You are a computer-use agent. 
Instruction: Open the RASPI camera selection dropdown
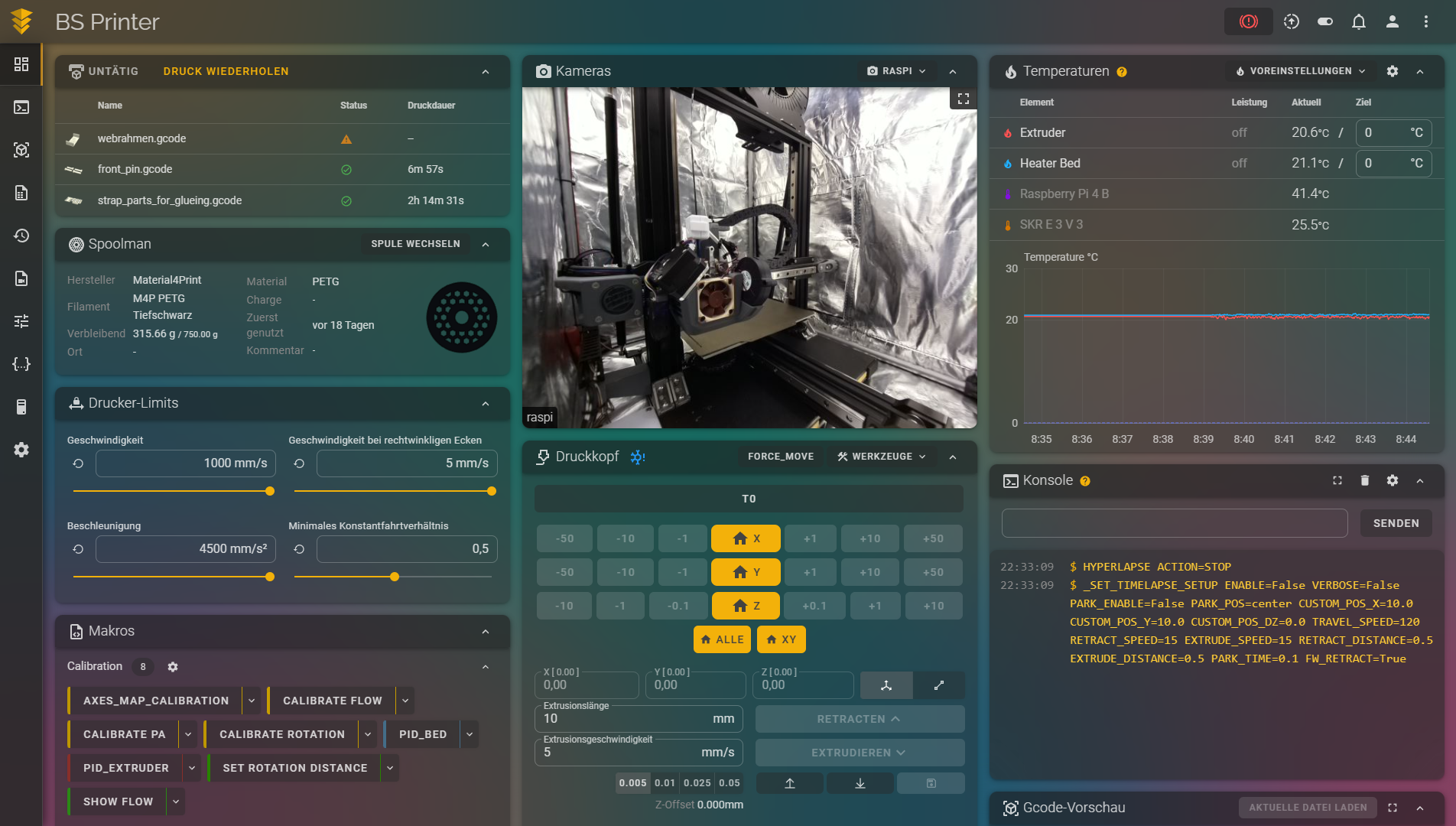coord(898,70)
